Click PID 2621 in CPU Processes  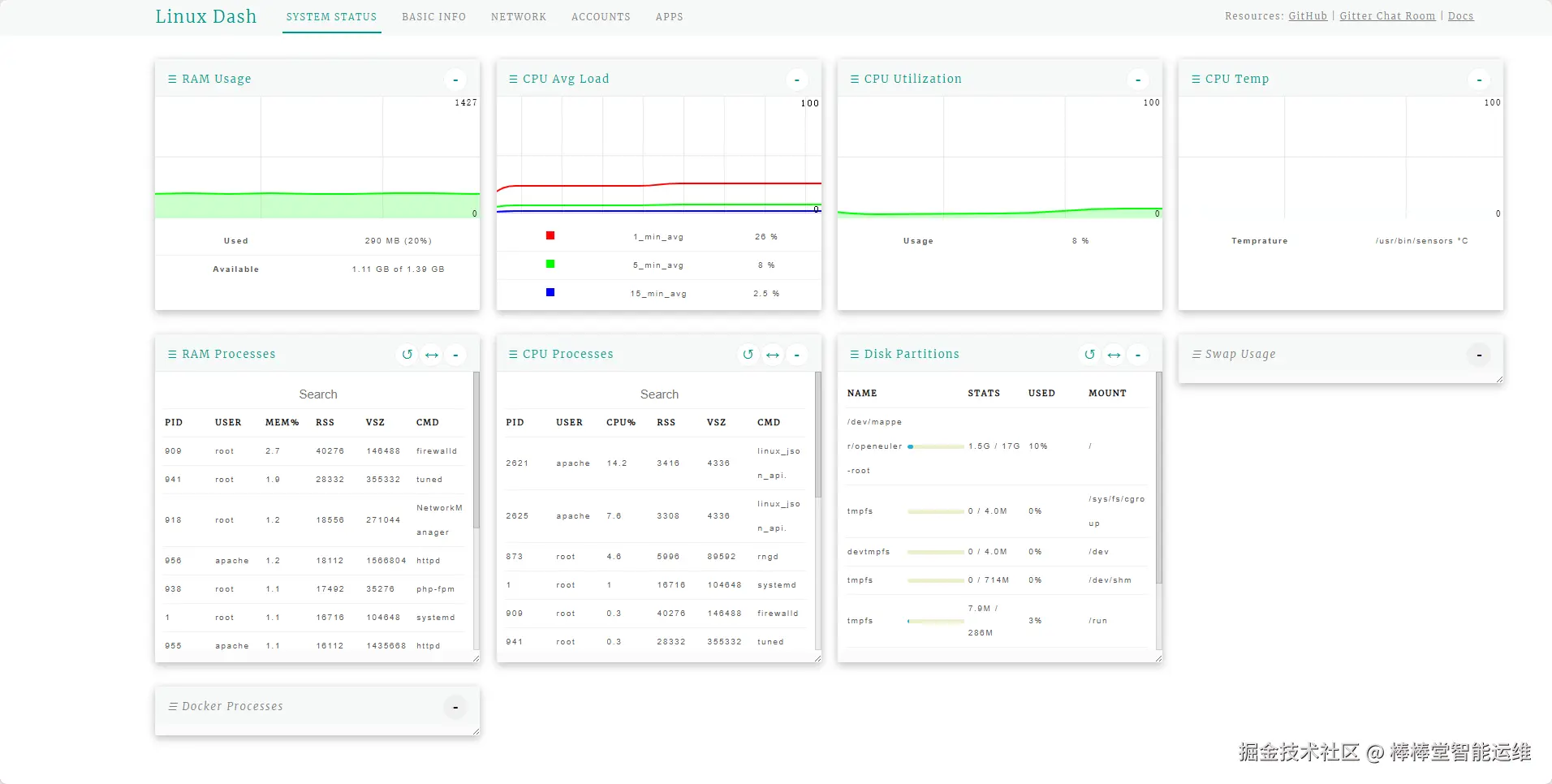(517, 463)
